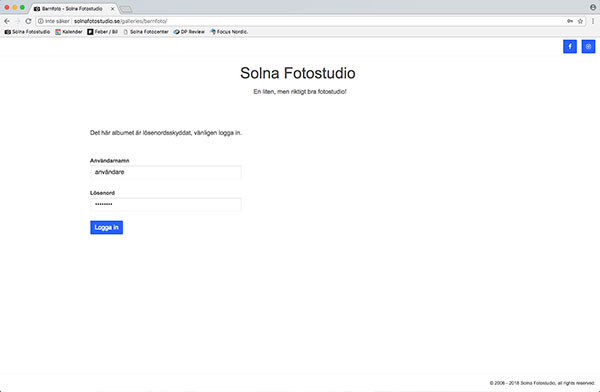Click the copyright Solna Fotostudio footer text
Image resolution: width=600 pixels, height=392 pixels.
tap(542, 383)
